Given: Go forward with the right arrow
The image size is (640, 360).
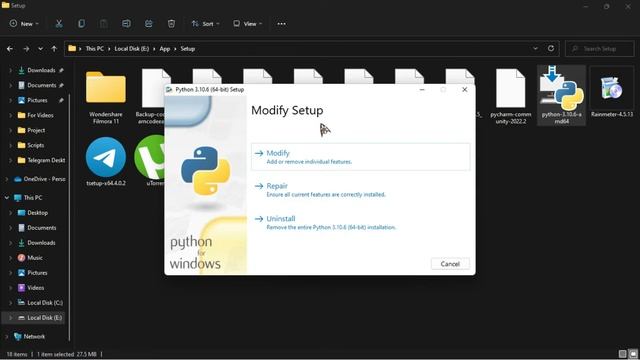Looking at the screenshot, I should 26,49.
